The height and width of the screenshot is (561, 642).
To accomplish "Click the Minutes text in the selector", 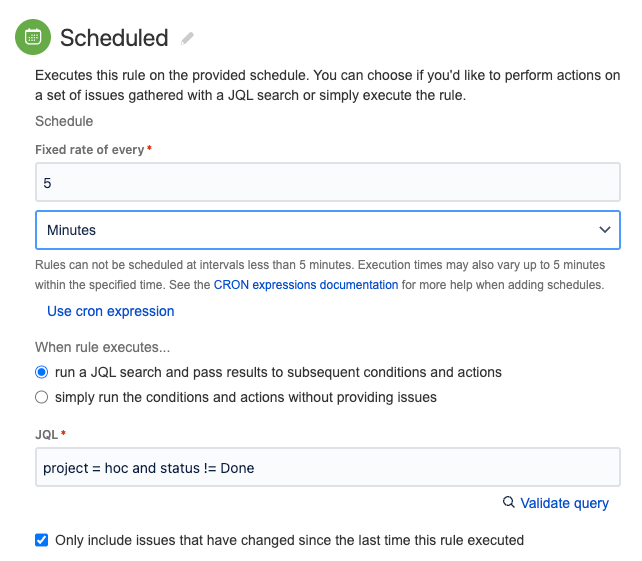I will click(x=71, y=230).
